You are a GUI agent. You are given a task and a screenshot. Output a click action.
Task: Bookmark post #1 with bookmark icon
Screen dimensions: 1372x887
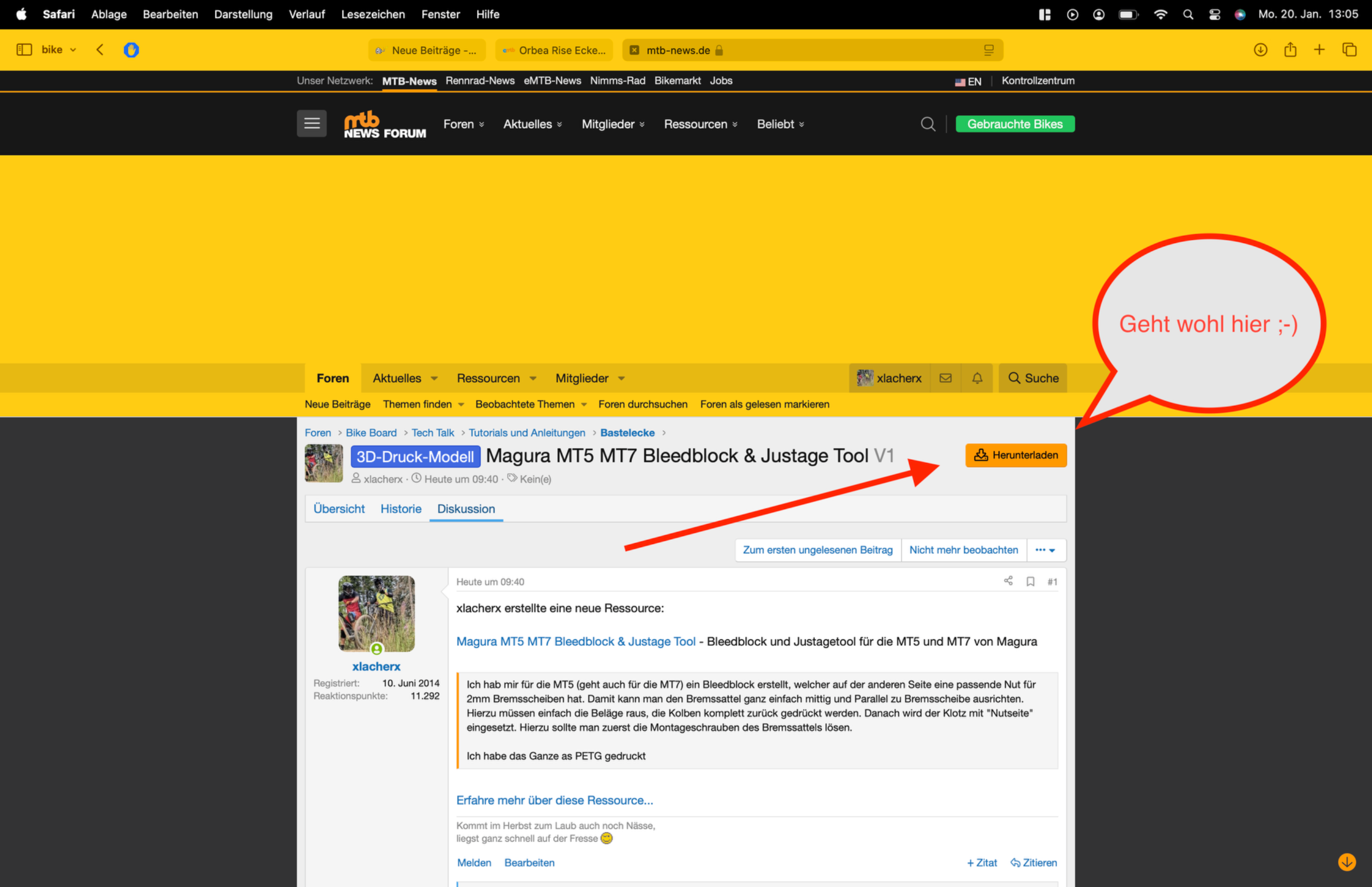point(1031,581)
